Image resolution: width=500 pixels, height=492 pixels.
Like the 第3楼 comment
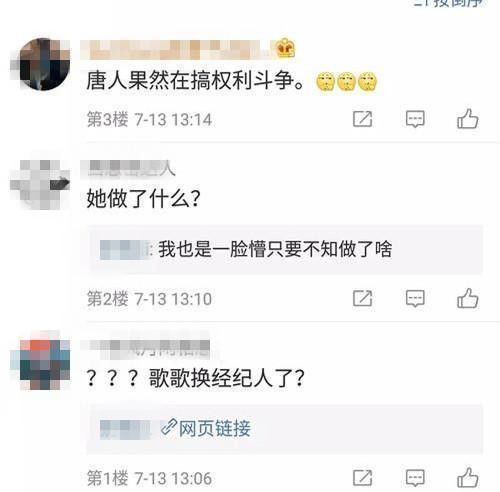point(468,119)
